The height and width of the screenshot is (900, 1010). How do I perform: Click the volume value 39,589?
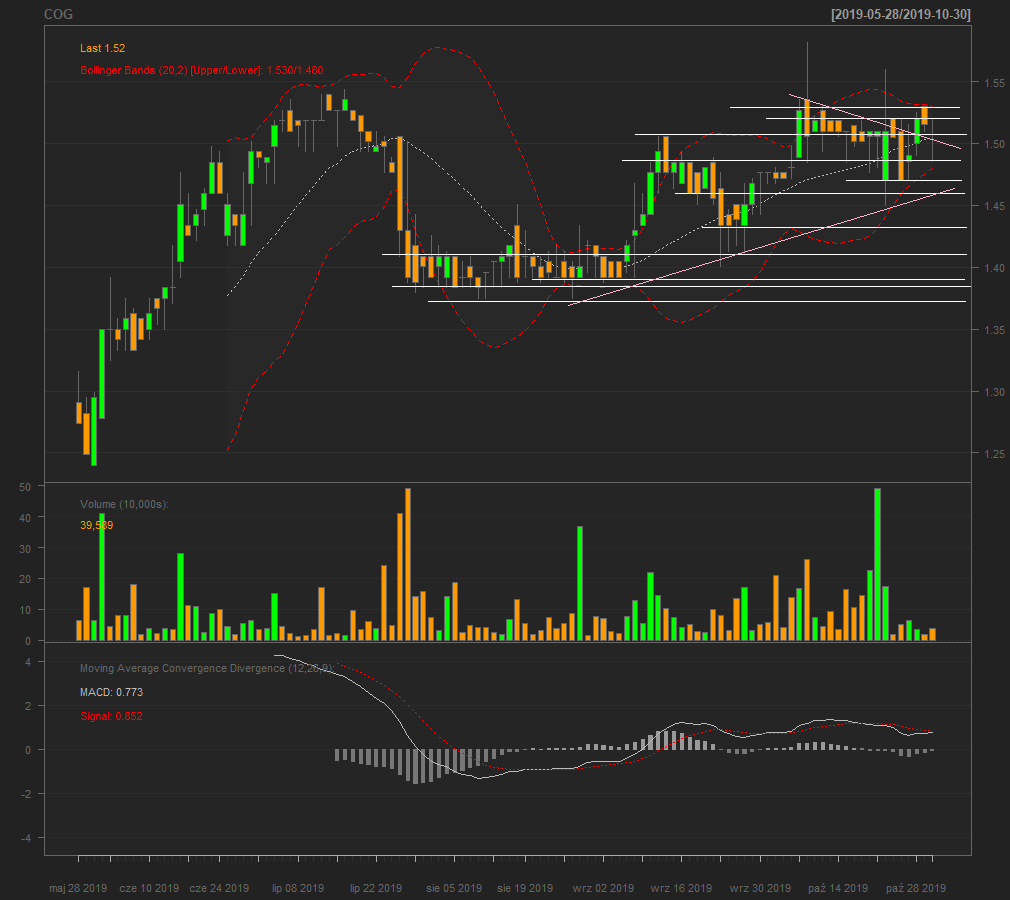[x=97, y=525]
